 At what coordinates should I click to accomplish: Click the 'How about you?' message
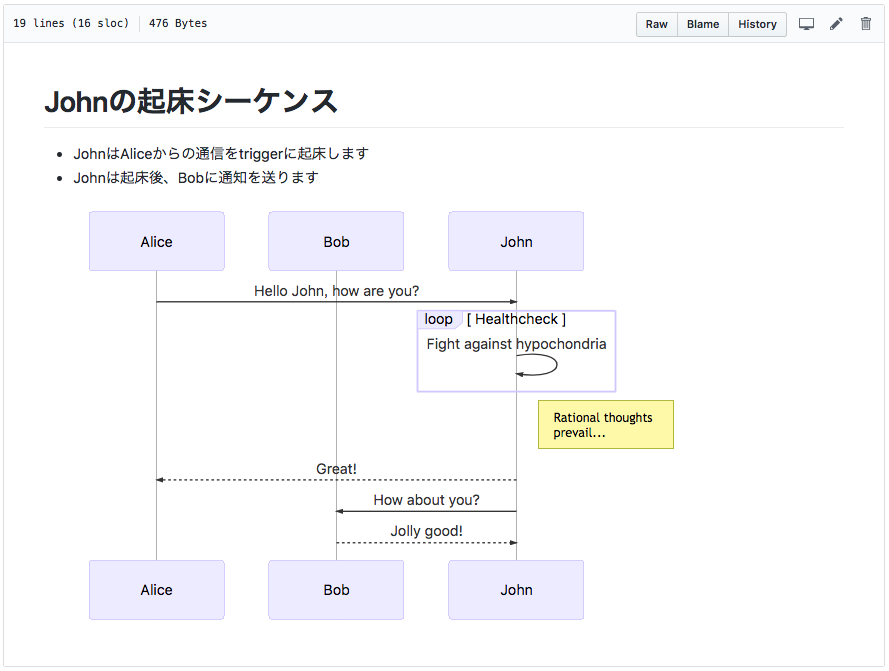click(x=426, y=500)
